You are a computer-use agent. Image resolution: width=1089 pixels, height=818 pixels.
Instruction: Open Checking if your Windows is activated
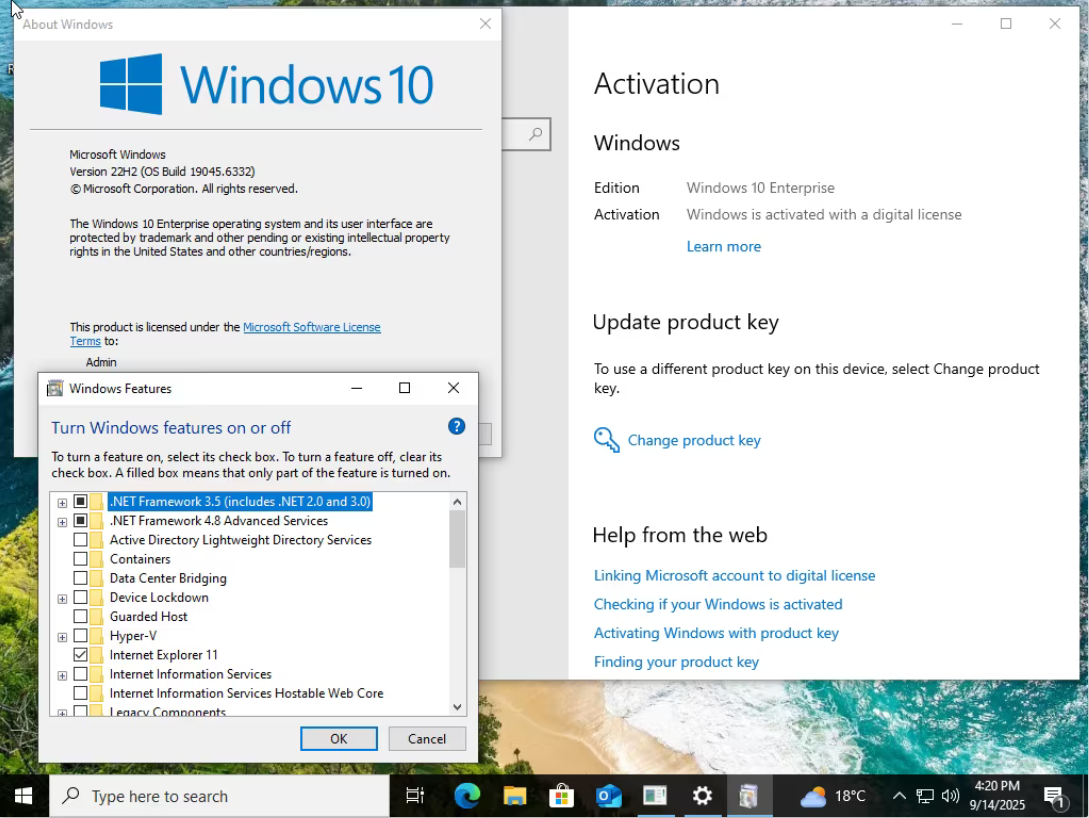718,604
